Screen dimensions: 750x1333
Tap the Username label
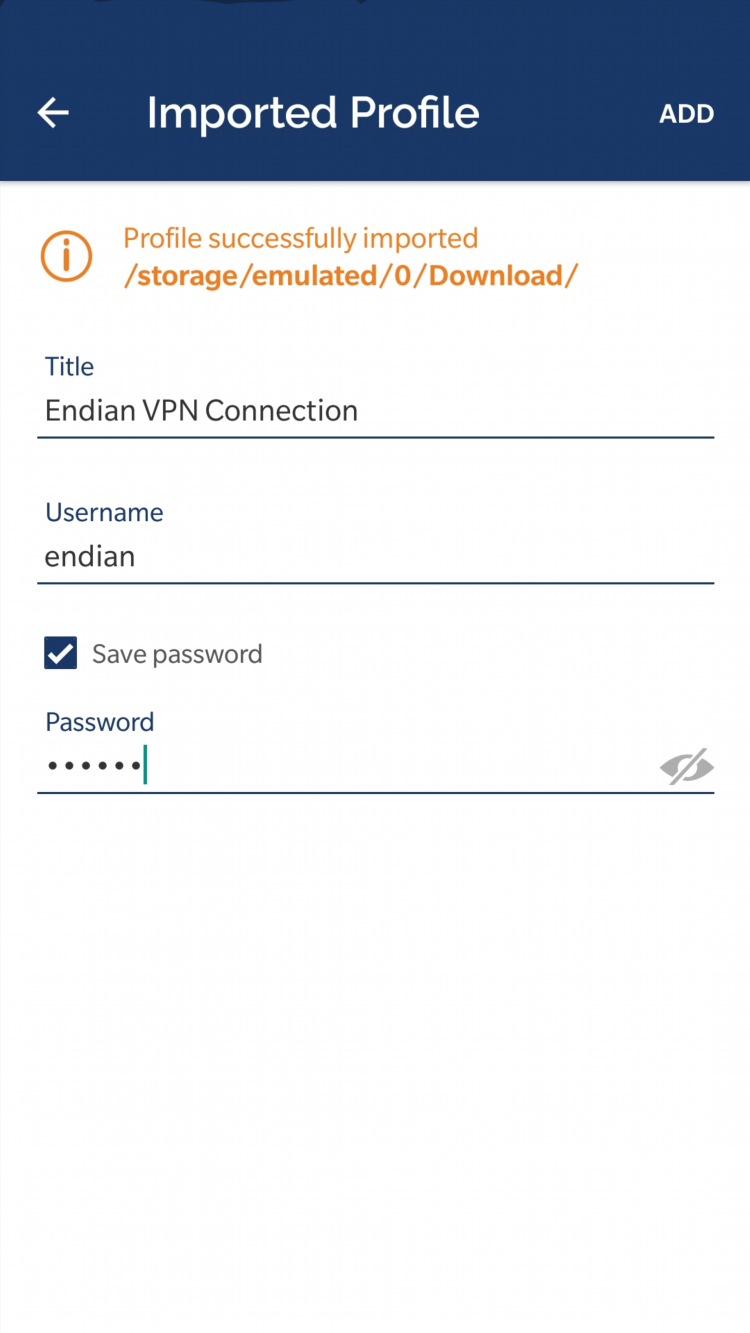point(104,513)
